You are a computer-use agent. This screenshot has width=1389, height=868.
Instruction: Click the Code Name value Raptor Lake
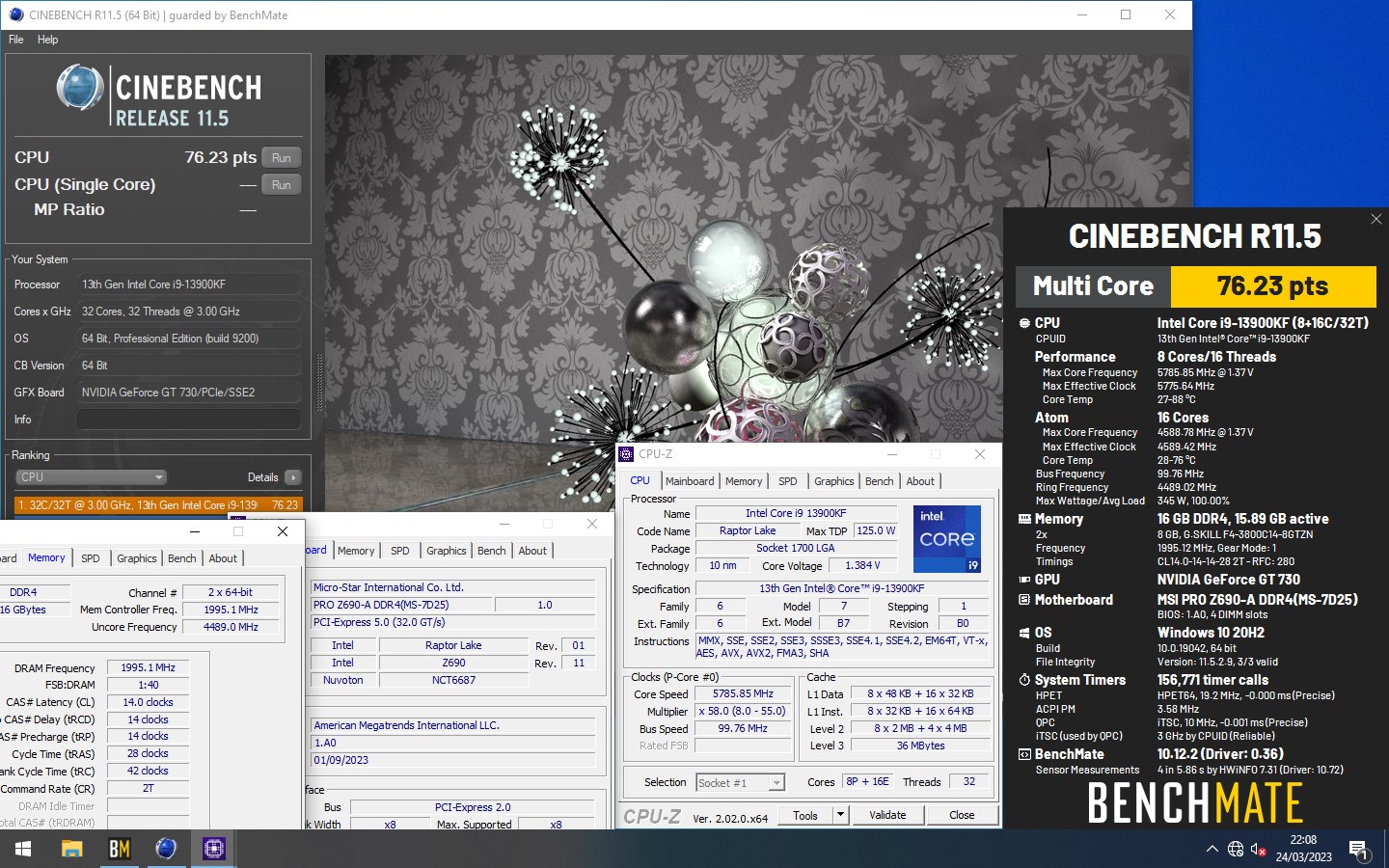click(748, 530)
